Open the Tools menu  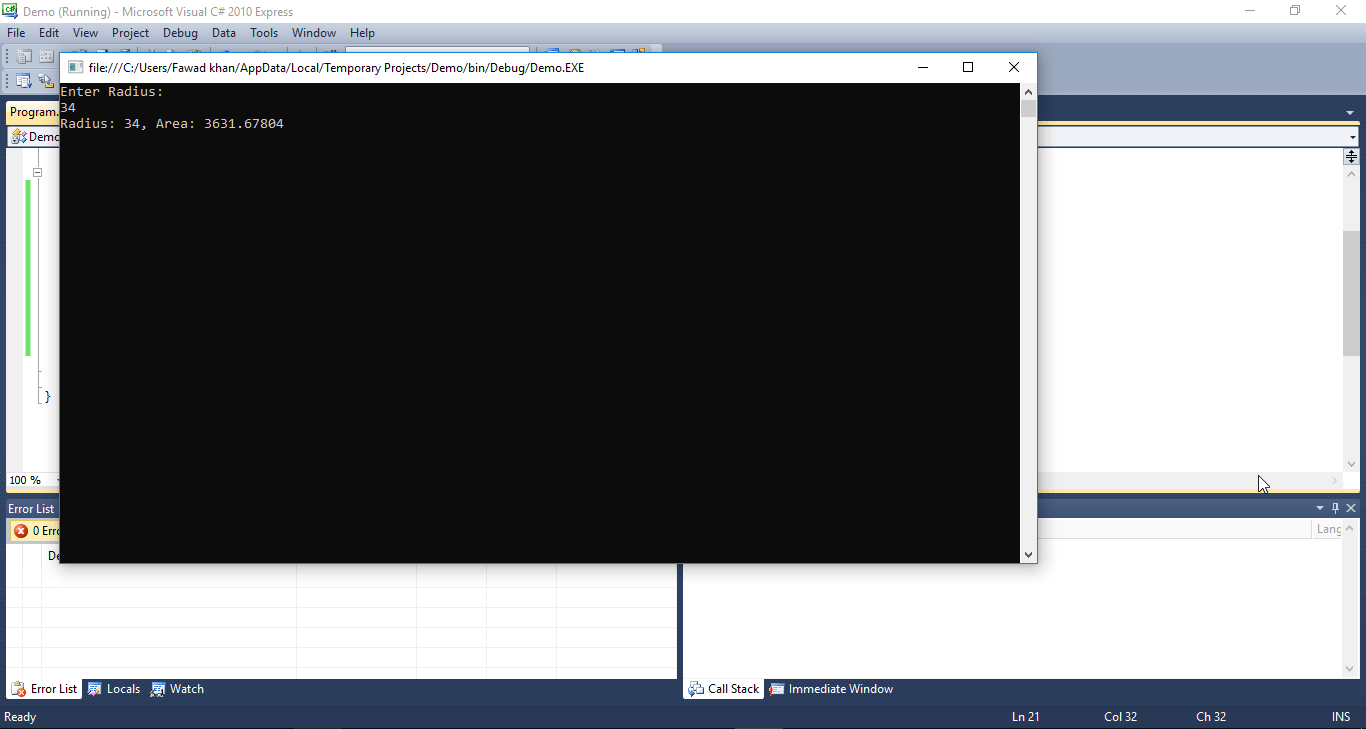click(264, 33)
